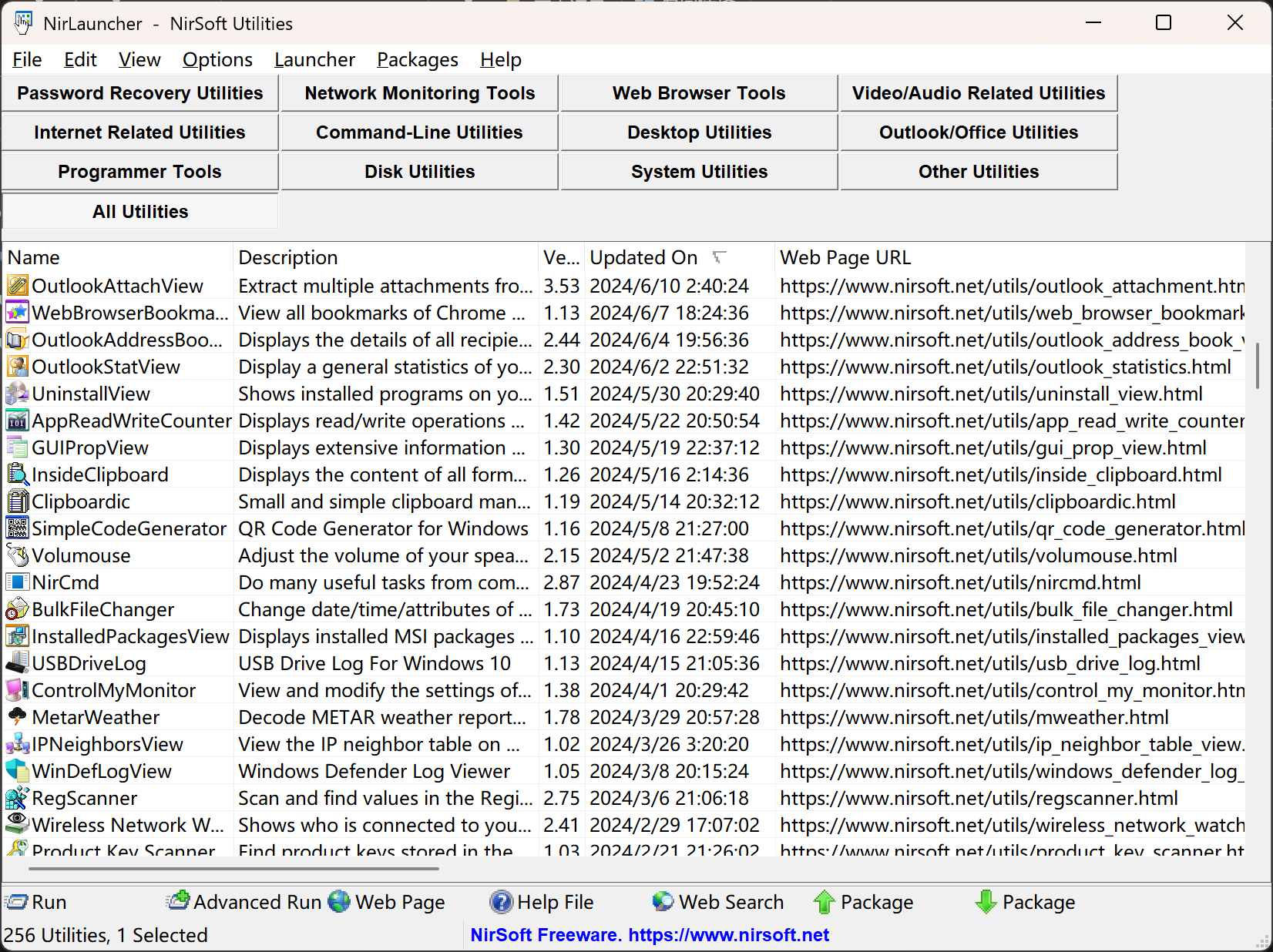This screenshot has width=1273, height=952.
Task: Show Network Monitoring Tools group
Action: pos(420,93)
